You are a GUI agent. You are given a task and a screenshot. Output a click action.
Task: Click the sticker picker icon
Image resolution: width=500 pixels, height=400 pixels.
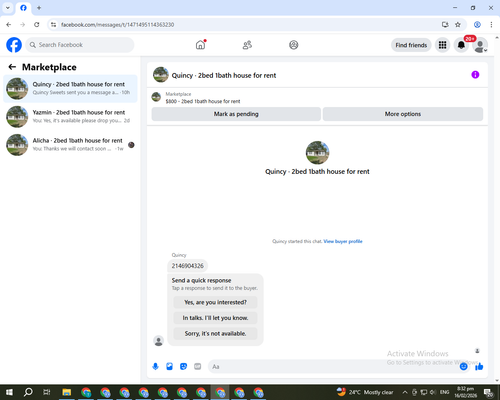coord(183,367)
